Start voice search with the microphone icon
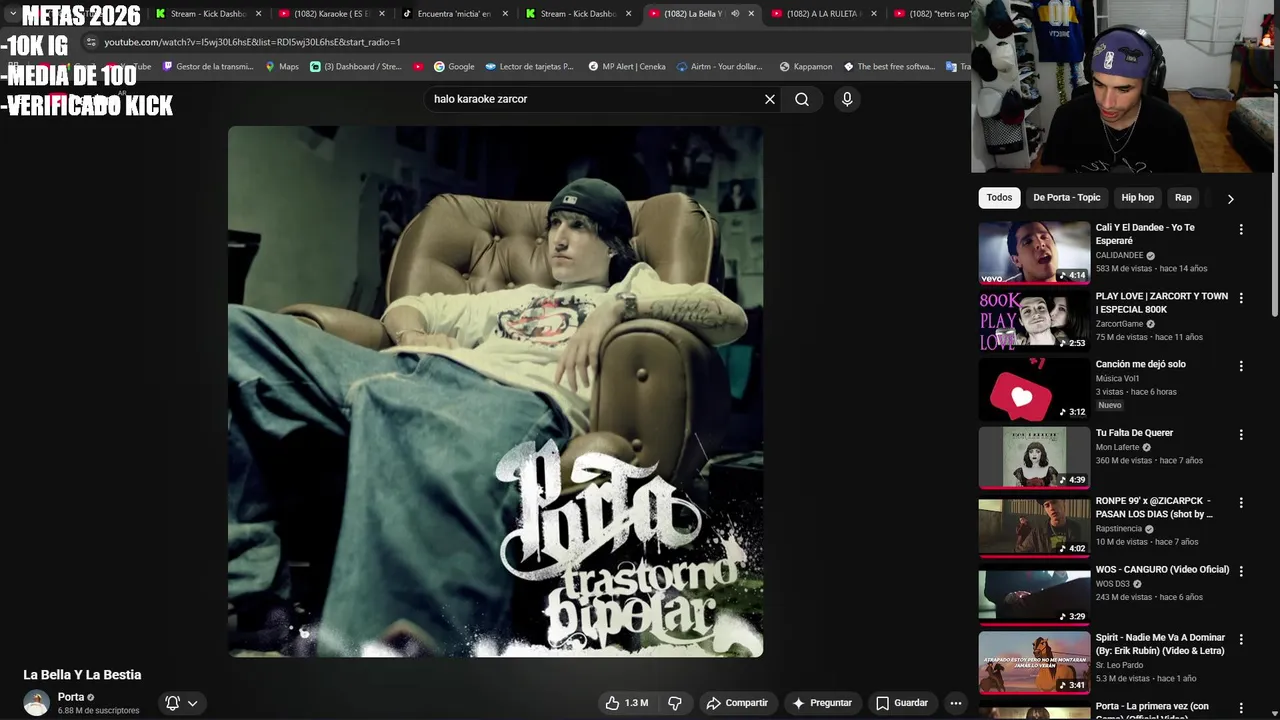Screen dimensions: 1280x720 (x=847, y=99)
